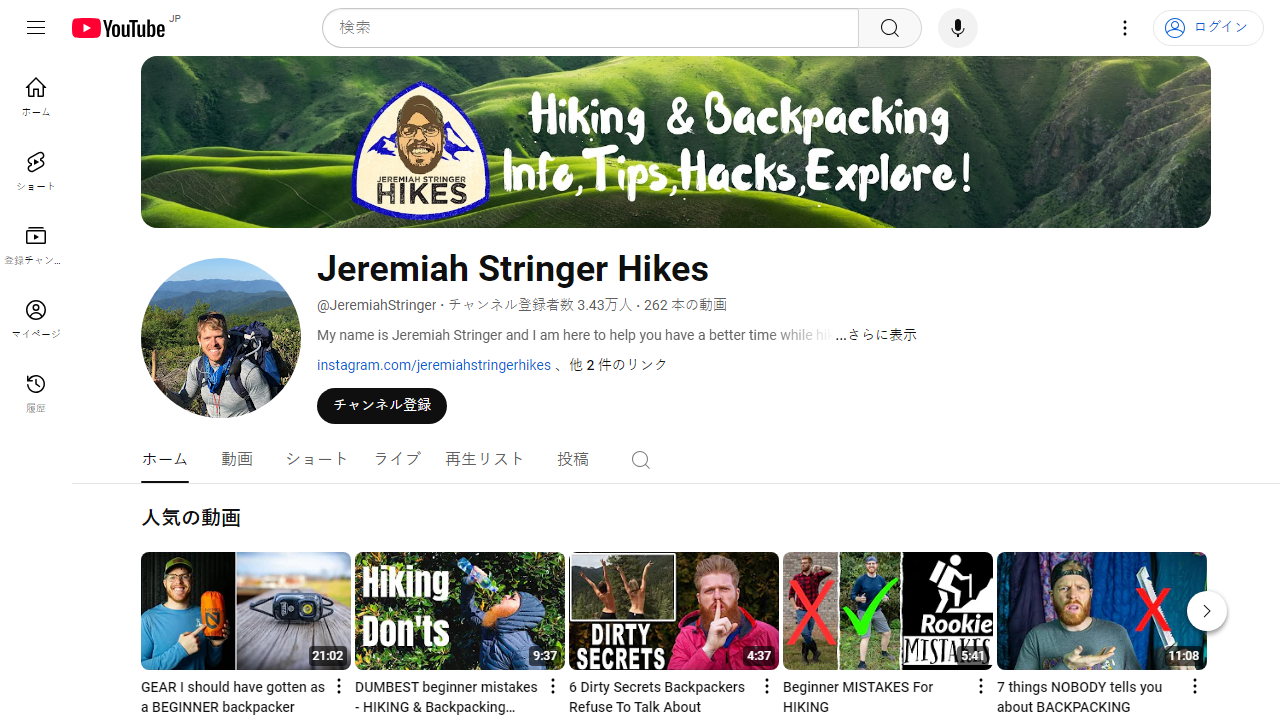Click the @JeremiahStringer handle text
The image size is (1280, 720).
click(x=377, y=305)
